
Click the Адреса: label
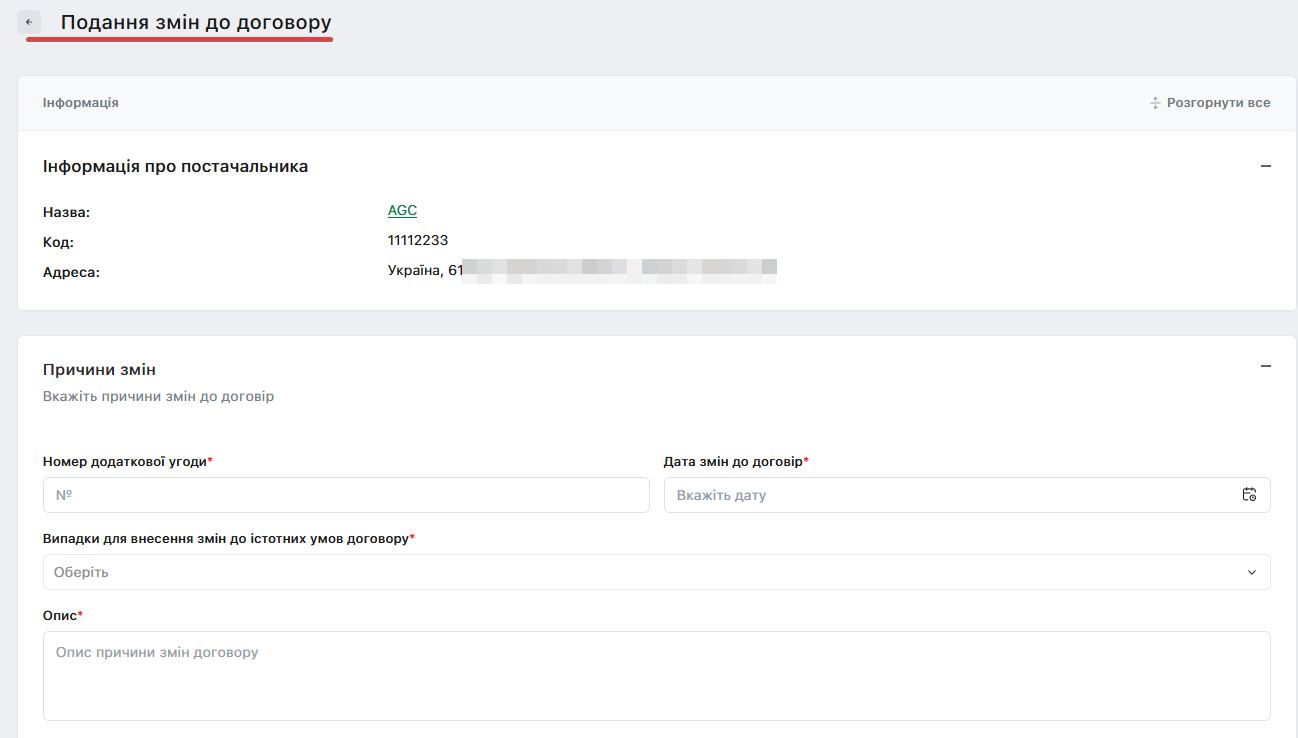72,272
